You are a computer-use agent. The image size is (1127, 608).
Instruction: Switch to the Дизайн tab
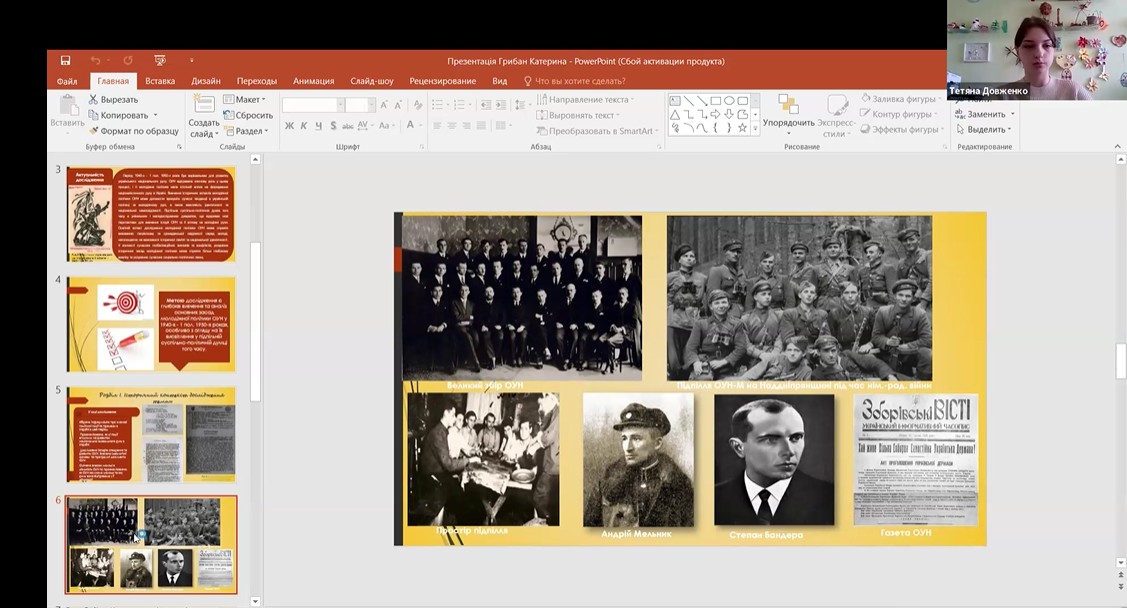tap(206, 81)
